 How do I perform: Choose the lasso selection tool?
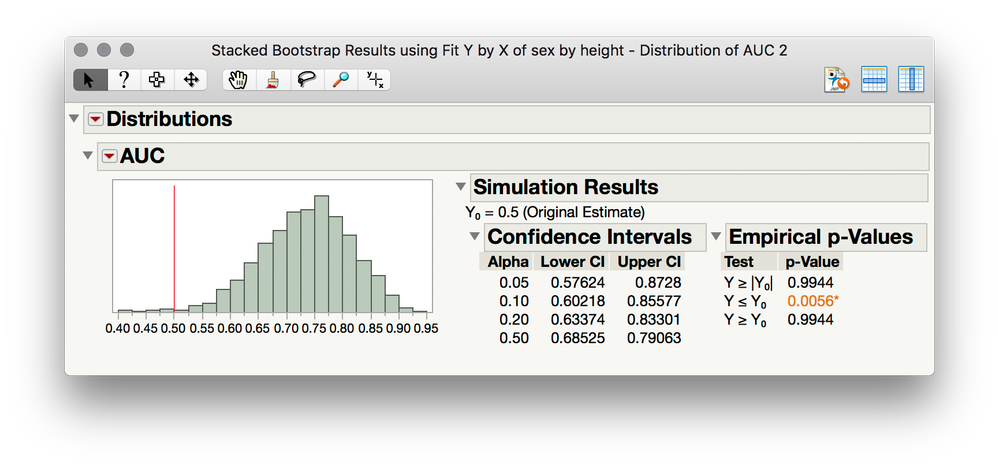306,80
